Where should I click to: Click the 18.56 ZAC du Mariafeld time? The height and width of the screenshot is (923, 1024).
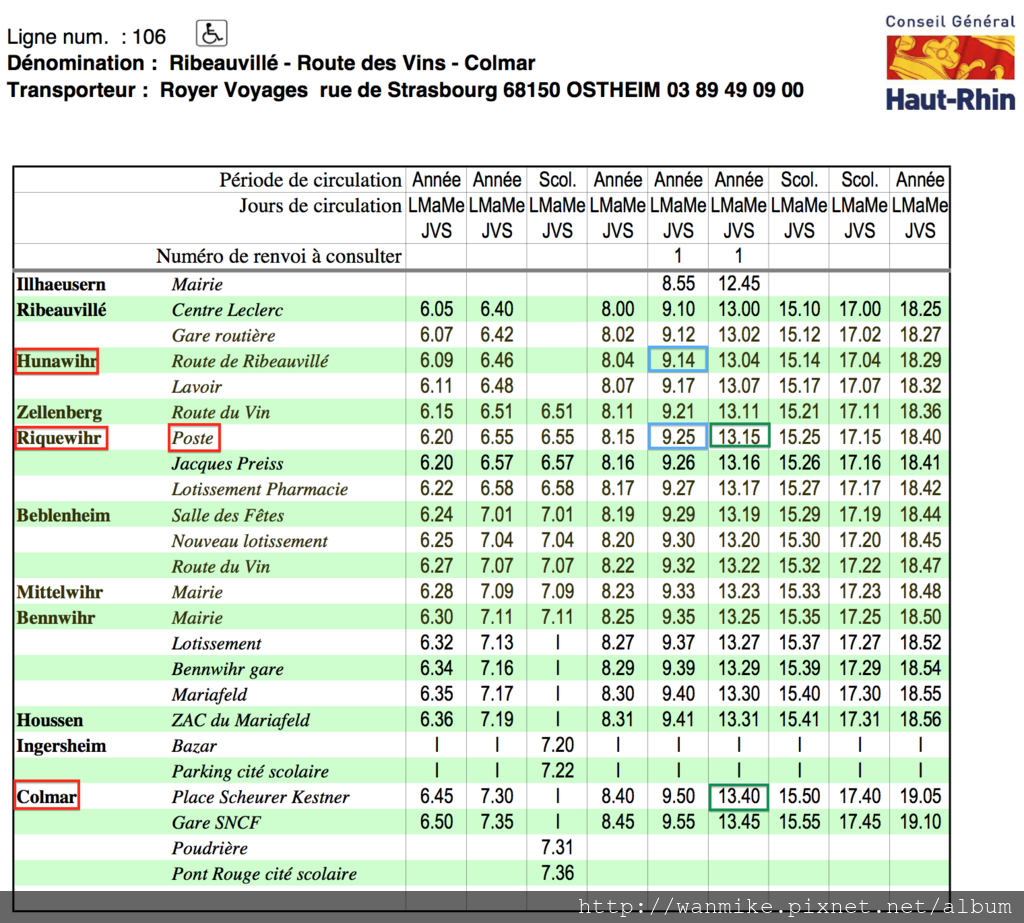click(x=920, y=720)
